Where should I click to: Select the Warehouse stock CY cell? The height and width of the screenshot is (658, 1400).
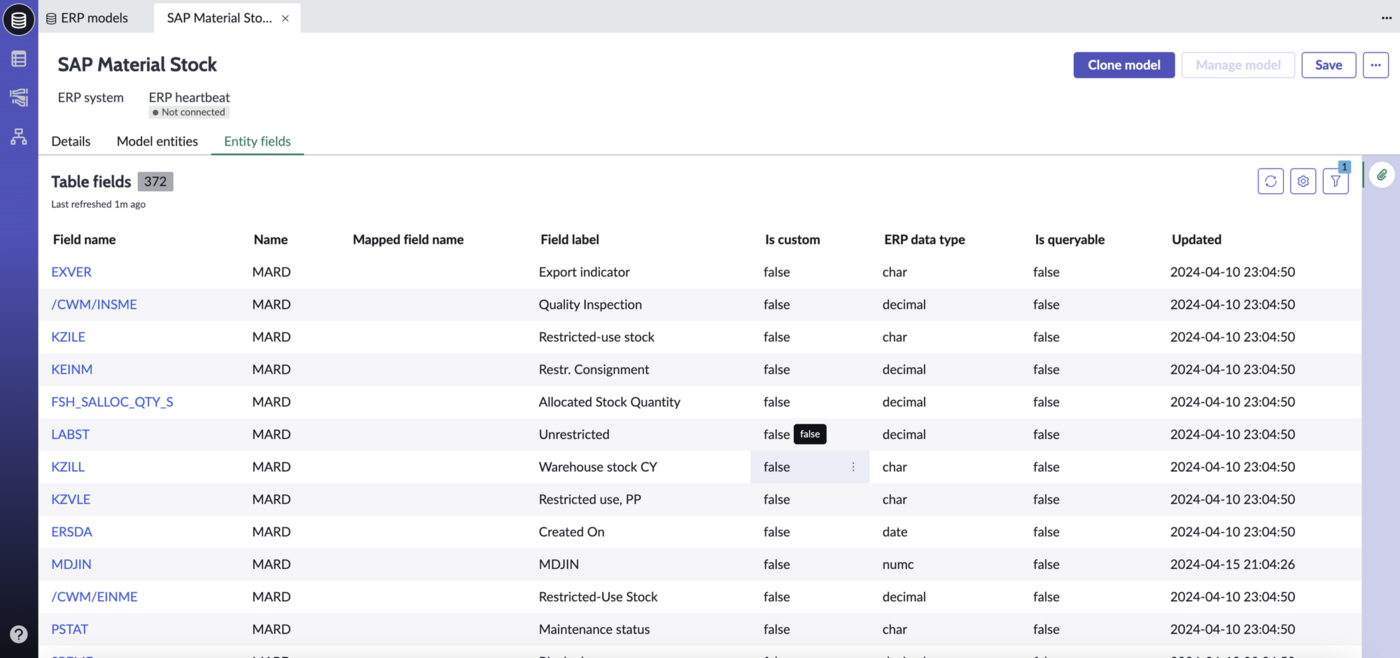pos(598,467)
